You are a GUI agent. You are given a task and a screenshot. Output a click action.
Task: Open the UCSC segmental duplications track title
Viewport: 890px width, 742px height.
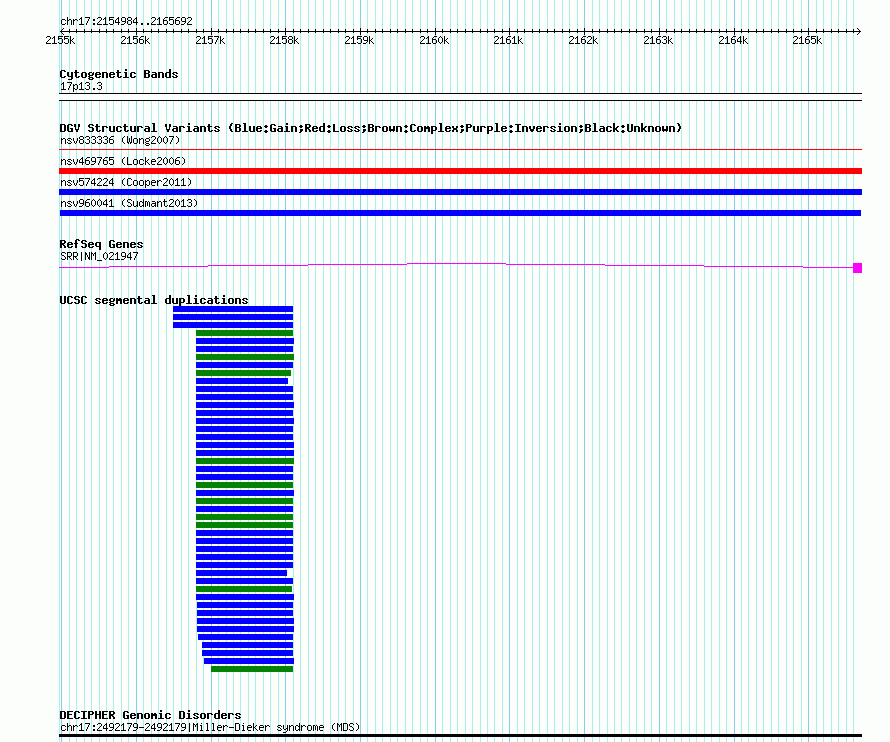(154, 300)
